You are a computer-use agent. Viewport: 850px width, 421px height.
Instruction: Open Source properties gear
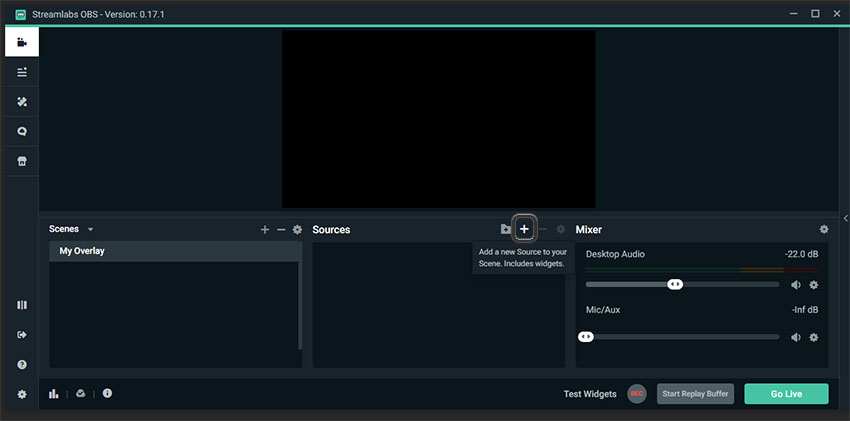pyautogui.click(x=561, y=229)
